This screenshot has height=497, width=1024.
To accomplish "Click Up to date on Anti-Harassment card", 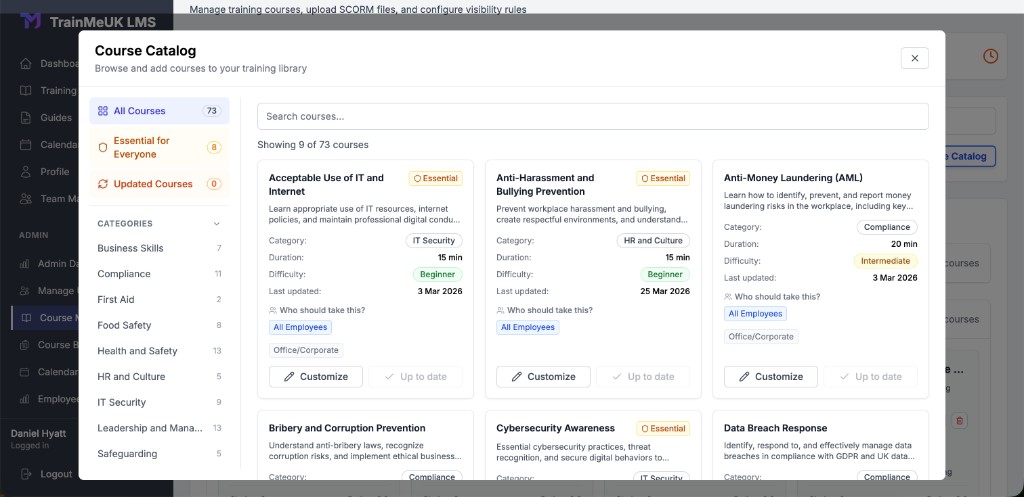I will [x=643, y=377].
